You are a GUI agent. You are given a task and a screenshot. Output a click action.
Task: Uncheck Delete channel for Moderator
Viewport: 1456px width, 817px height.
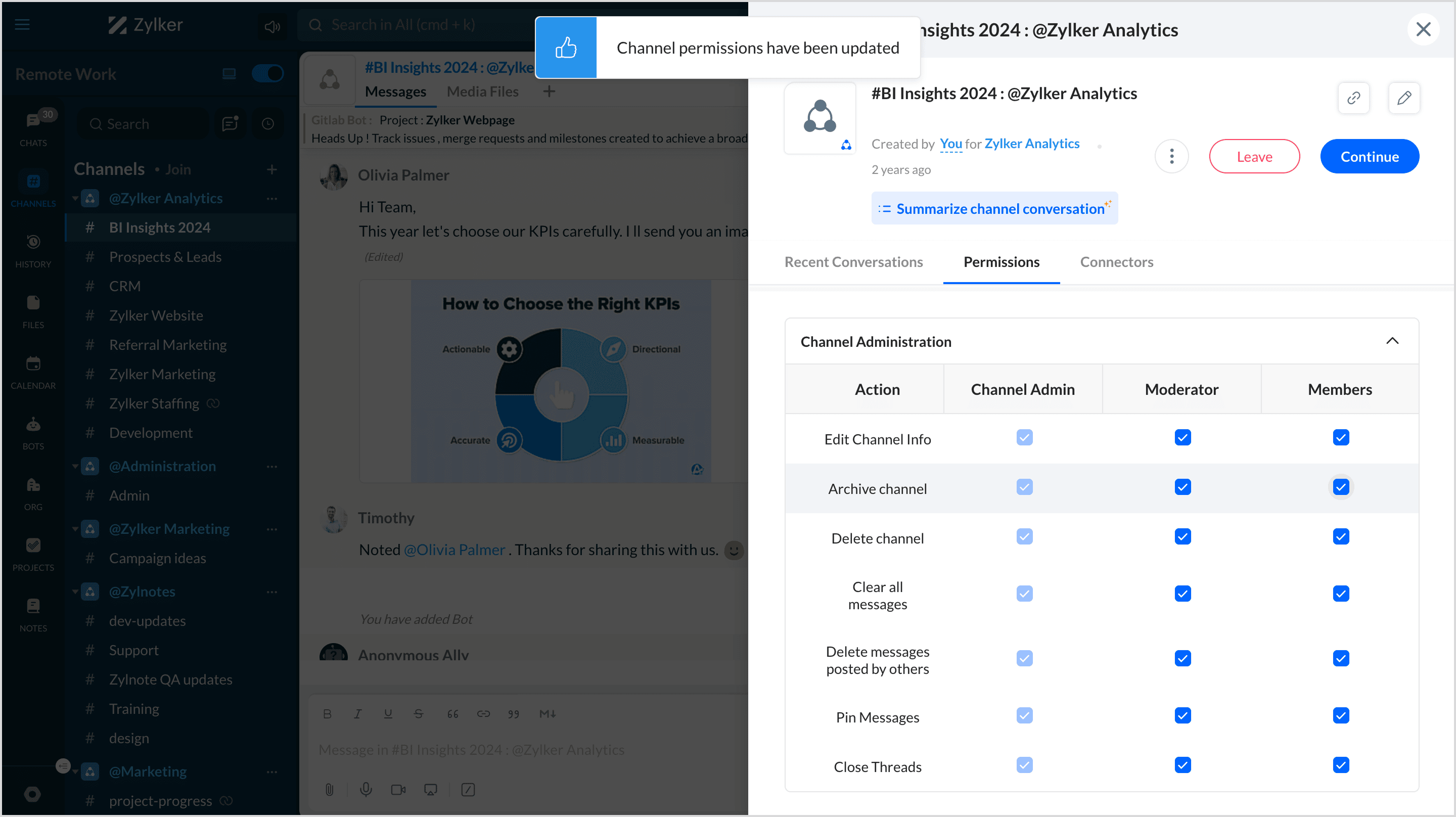click(1182, 536)
